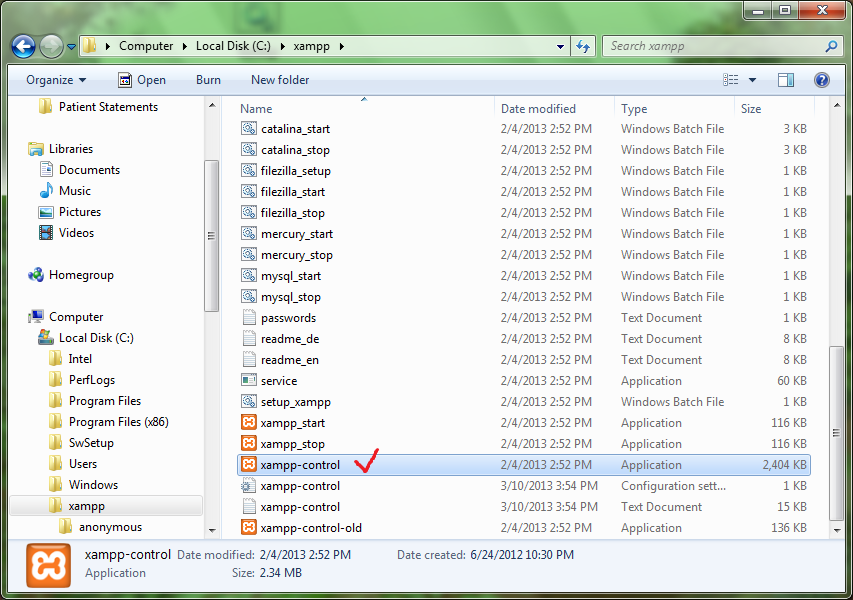Select the xampp_stop application icon
The width and height of the screenshot is (853, 600).
click(x=249, y=444)
